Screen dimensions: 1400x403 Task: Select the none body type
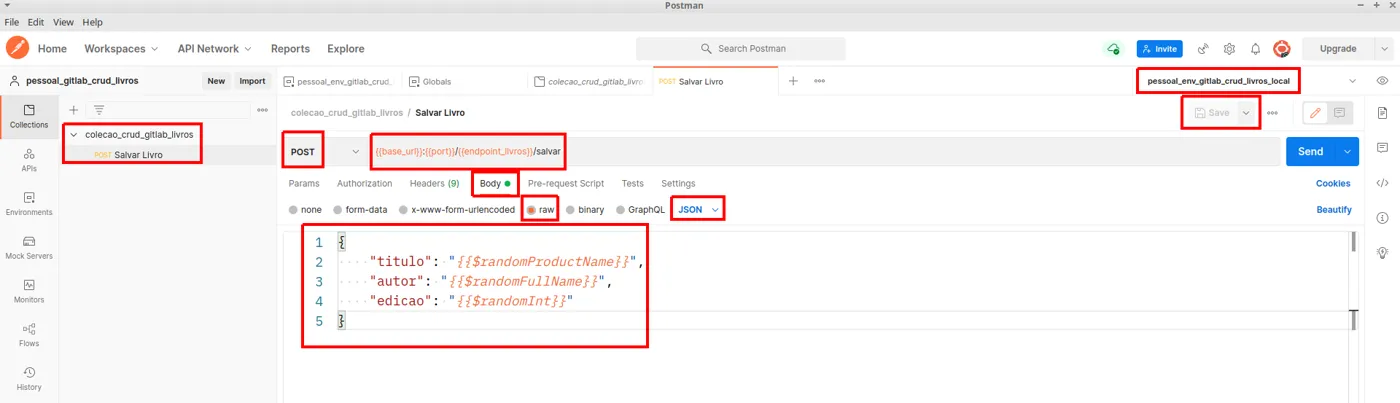pos(305,210)
